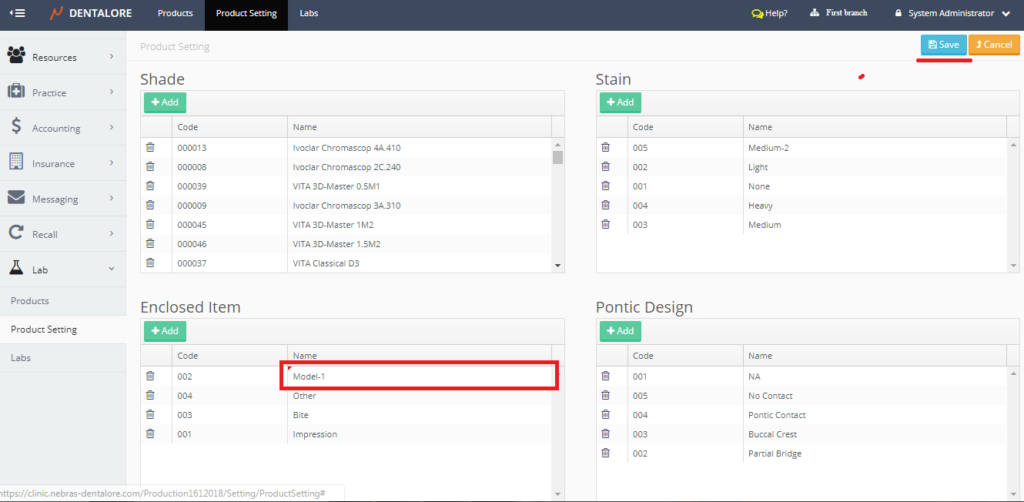Delete shade Ivoclar Chromascop 4A.410 with trash icon
Viewport: 1024px width, 502px height.
(x=151, y=148)
